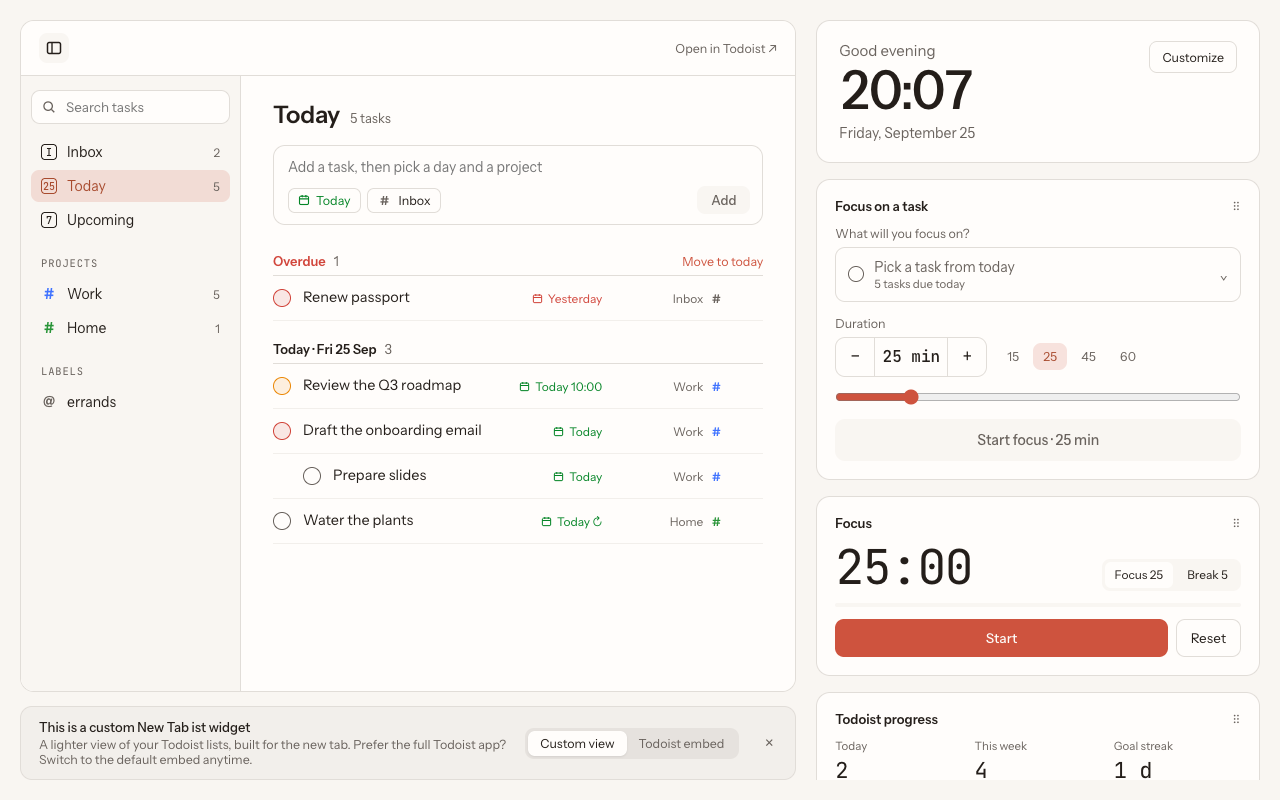This screenshot has width=1280, height=800.
Task: Switch to the Todoist embed tab
Action: [x=681, y=743]
